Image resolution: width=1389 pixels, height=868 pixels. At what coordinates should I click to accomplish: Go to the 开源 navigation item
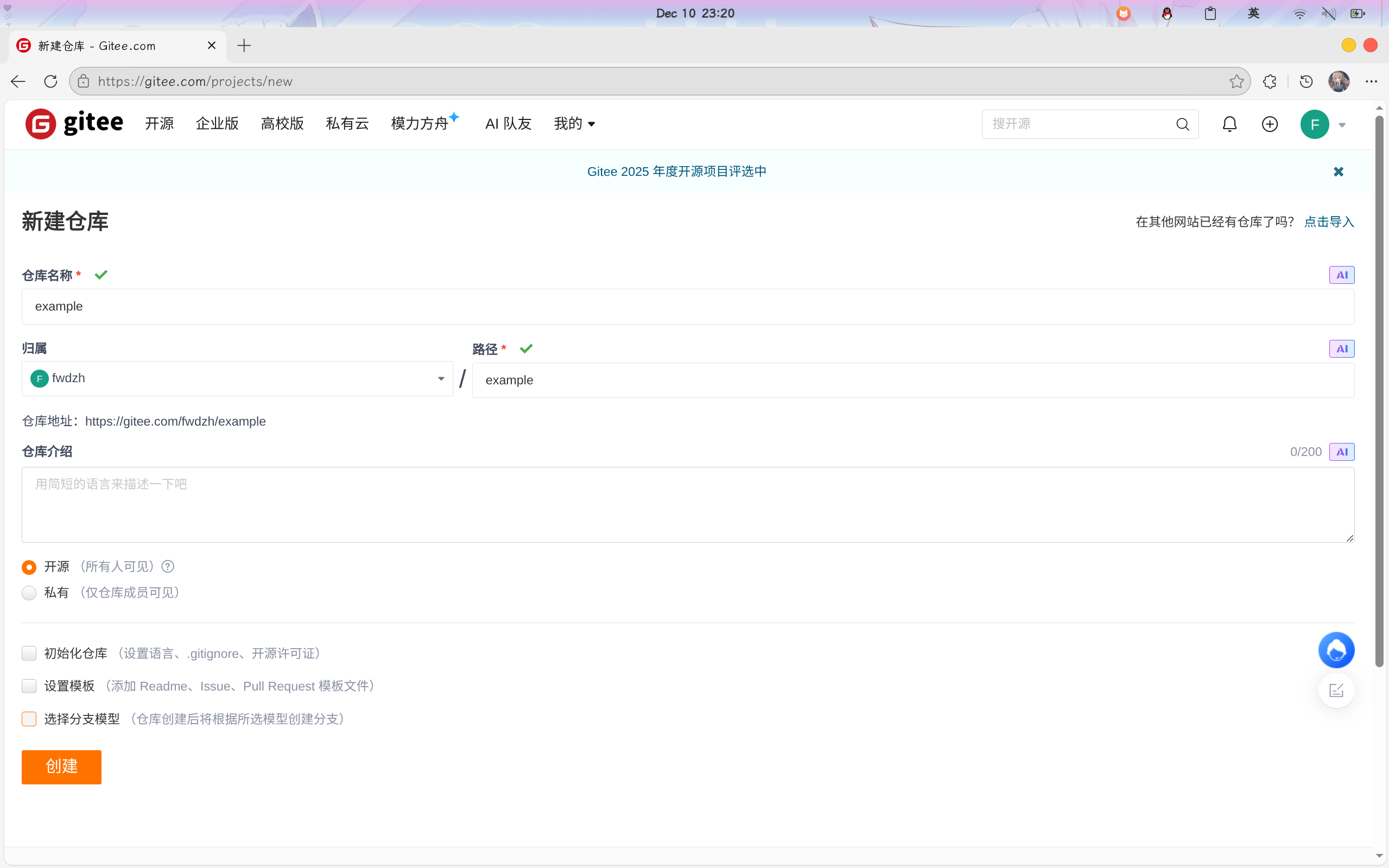[x=159, y=123]
